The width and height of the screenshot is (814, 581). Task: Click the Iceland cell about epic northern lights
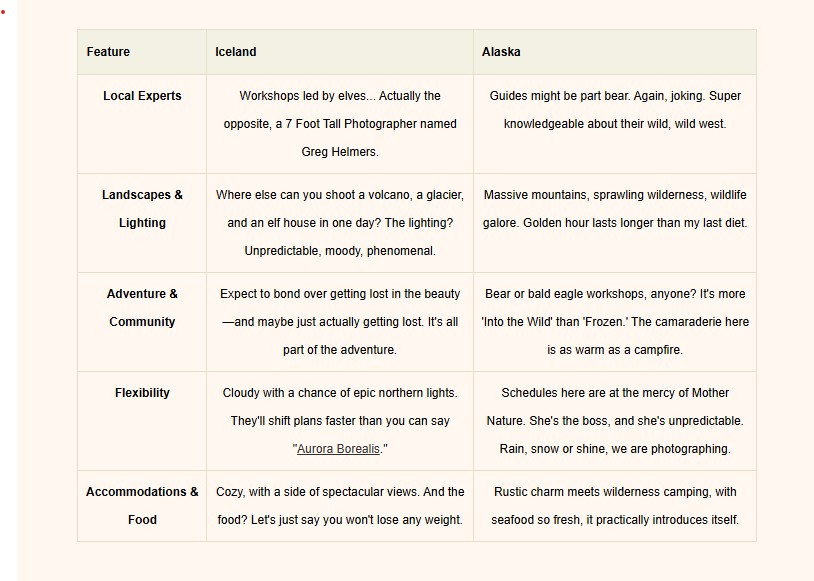tap(340, 407)
